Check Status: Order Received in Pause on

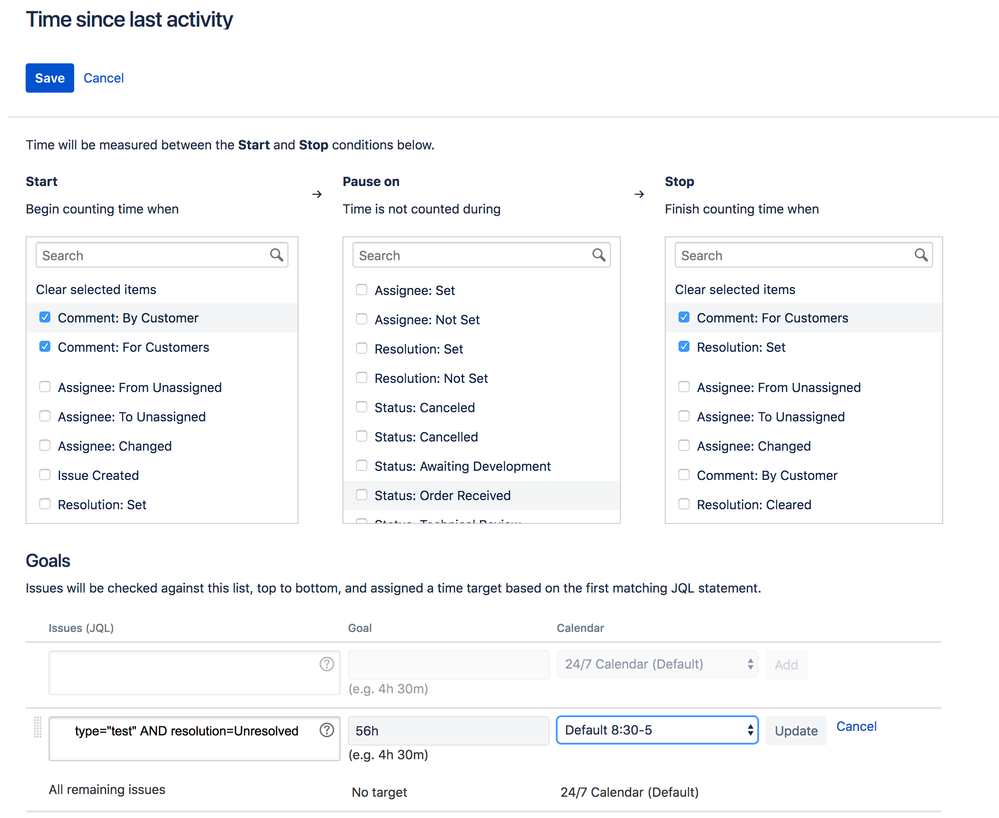tap(361, 495)
